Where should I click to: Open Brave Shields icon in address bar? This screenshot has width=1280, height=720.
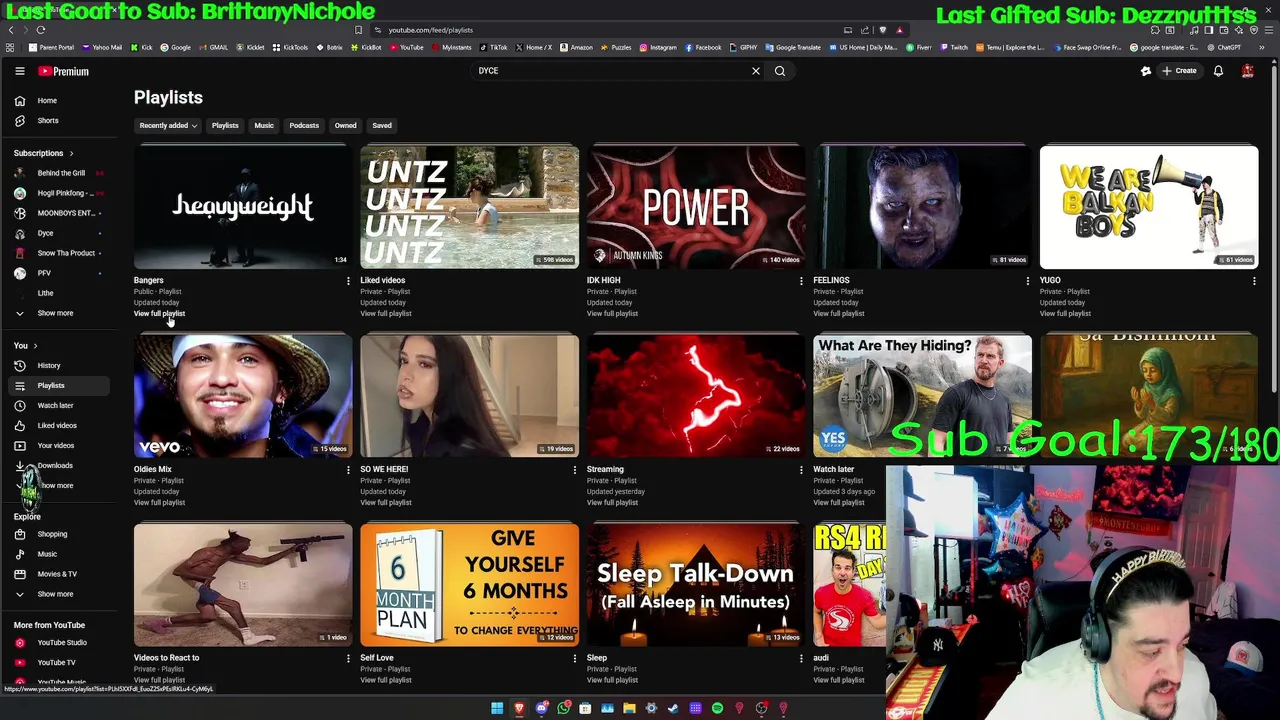point(882,30)
